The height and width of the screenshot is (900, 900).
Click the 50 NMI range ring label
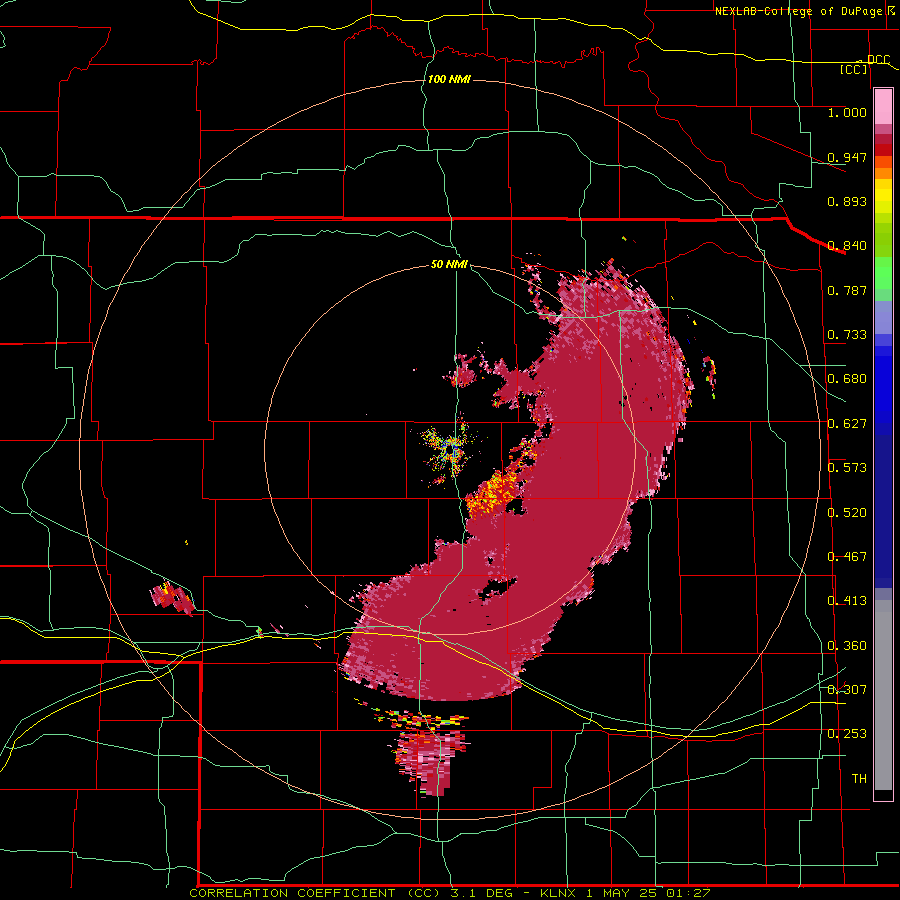(x=449, y=264)
